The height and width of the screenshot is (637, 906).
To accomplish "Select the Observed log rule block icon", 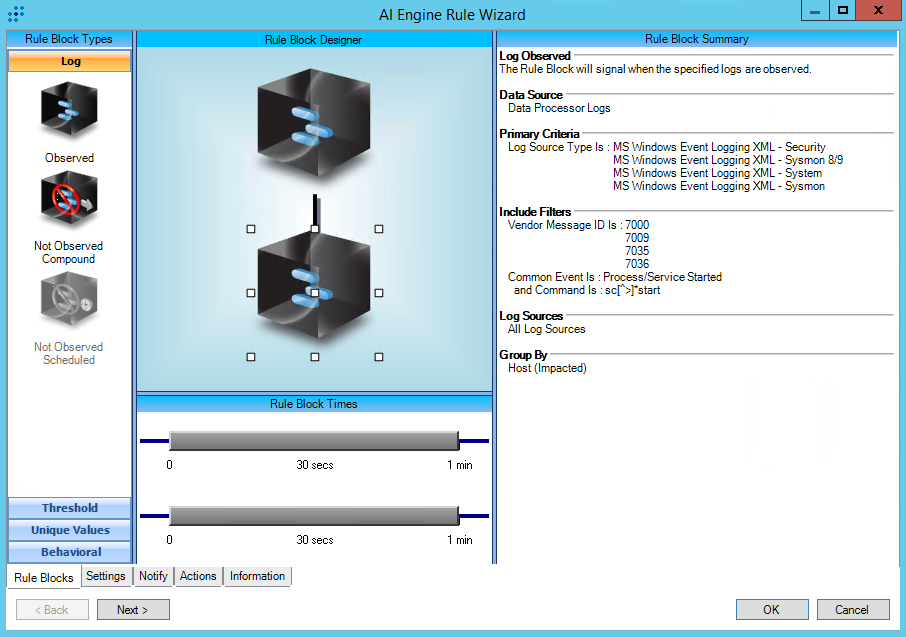I will (x=69, y=110).
